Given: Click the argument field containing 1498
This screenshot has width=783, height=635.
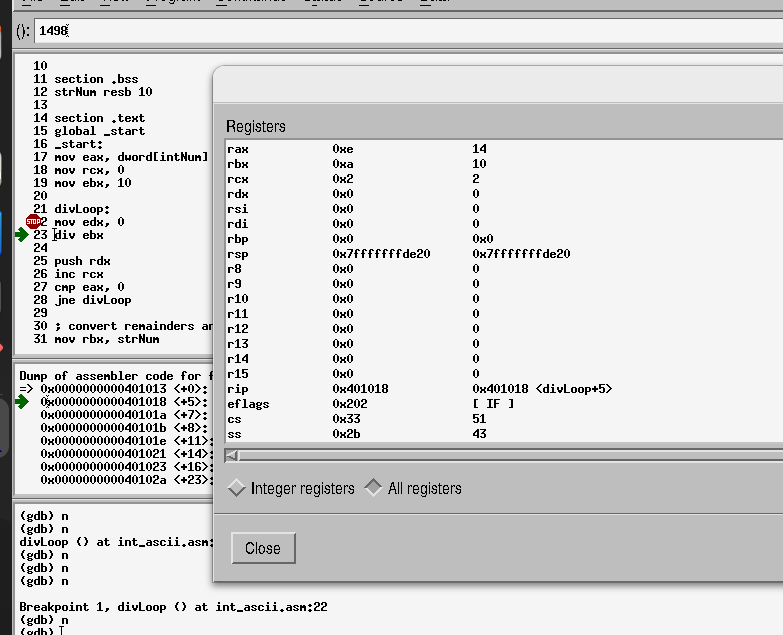Looking at the screenshot, I should coord(408,31).
